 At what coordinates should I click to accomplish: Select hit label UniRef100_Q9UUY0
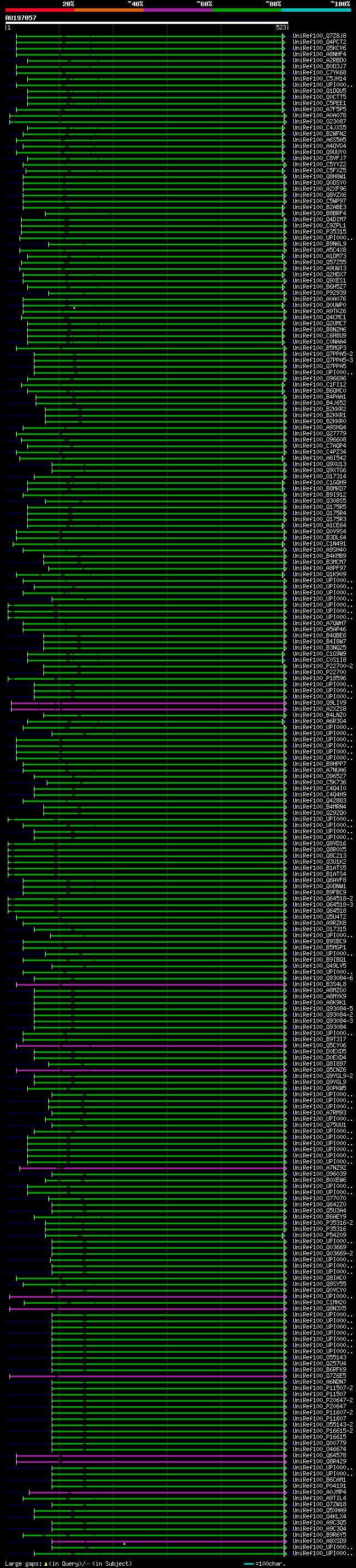tap(319, 152)
